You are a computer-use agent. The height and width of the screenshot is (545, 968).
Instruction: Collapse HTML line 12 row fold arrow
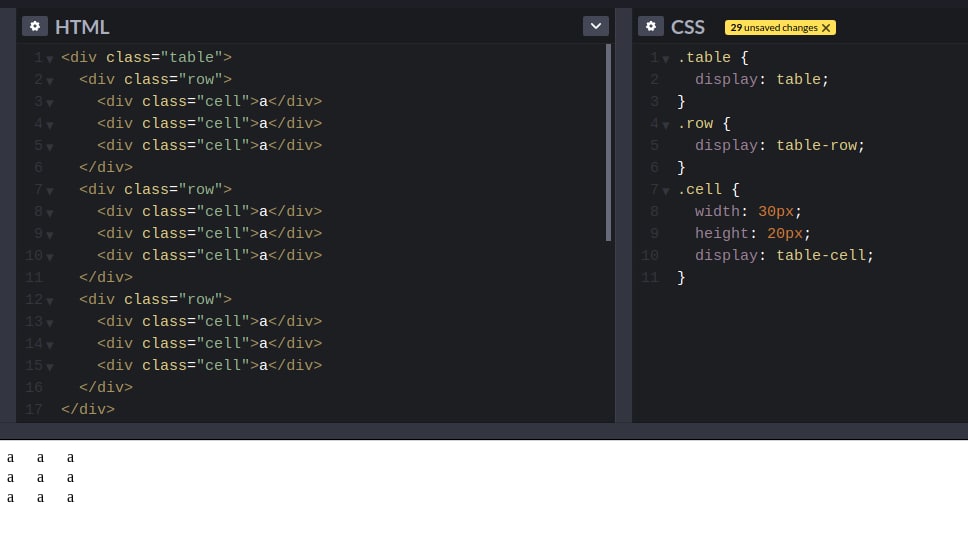tap(49, 301)
